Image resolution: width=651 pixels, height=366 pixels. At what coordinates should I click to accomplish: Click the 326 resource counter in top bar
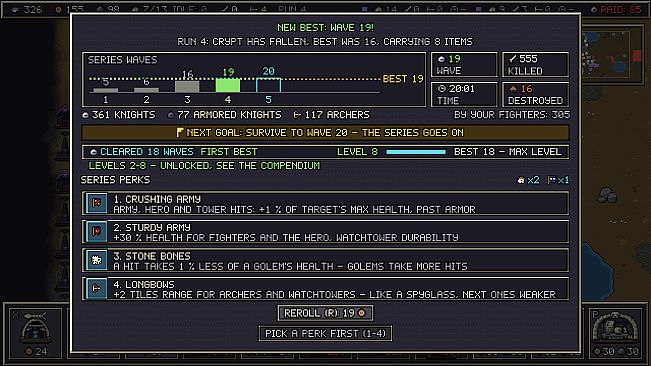click(x=27, y=9)
